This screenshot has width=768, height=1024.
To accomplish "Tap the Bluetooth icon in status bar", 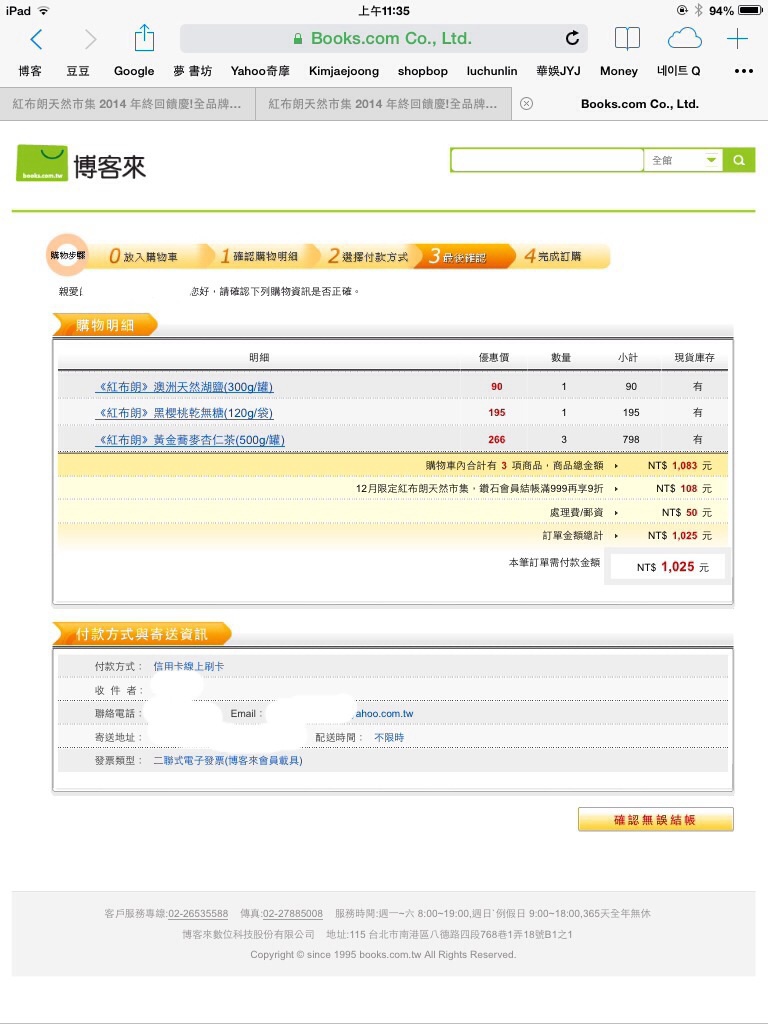I will point(698,10).
